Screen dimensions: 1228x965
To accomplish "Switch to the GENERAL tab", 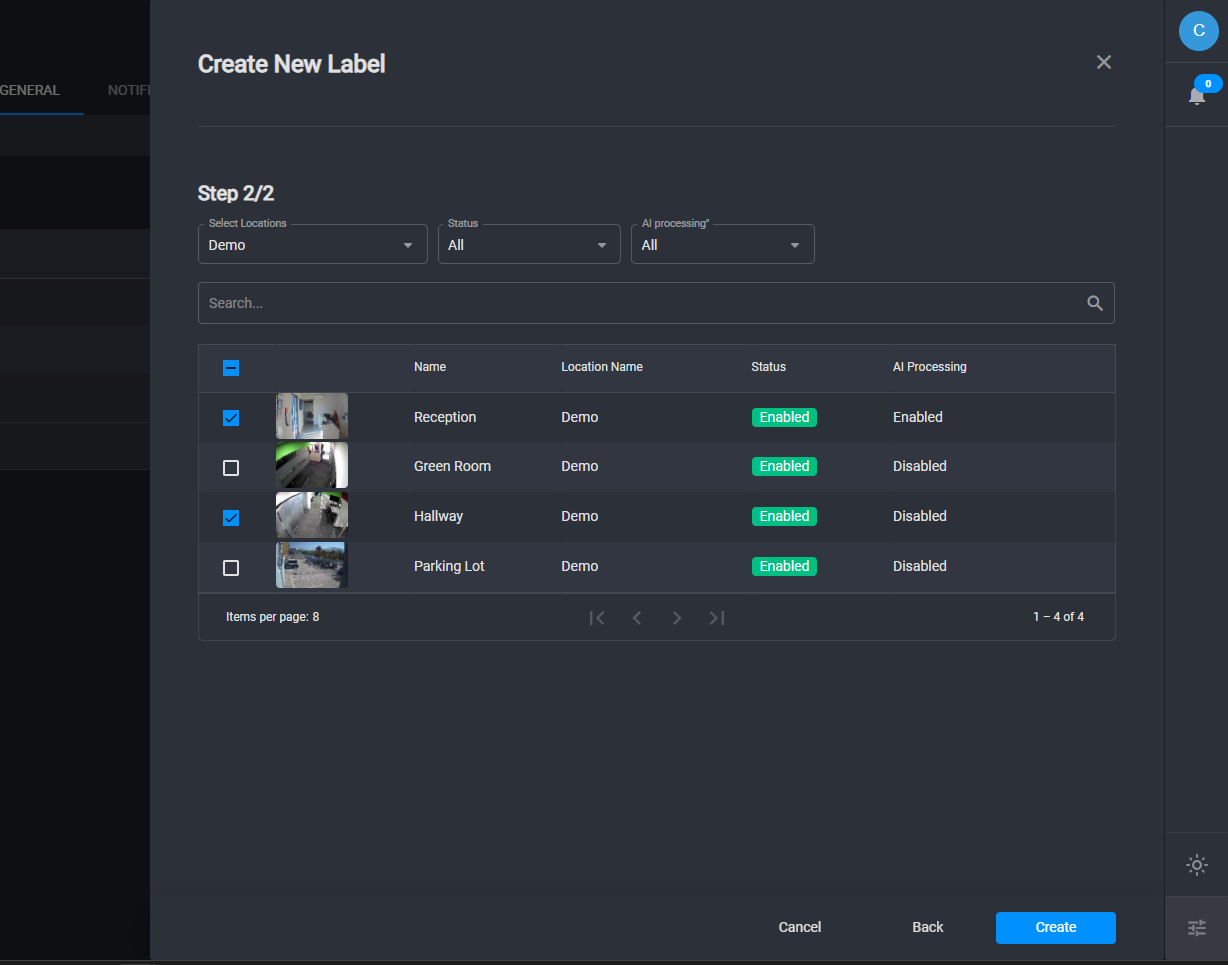I will coord(30,90).
